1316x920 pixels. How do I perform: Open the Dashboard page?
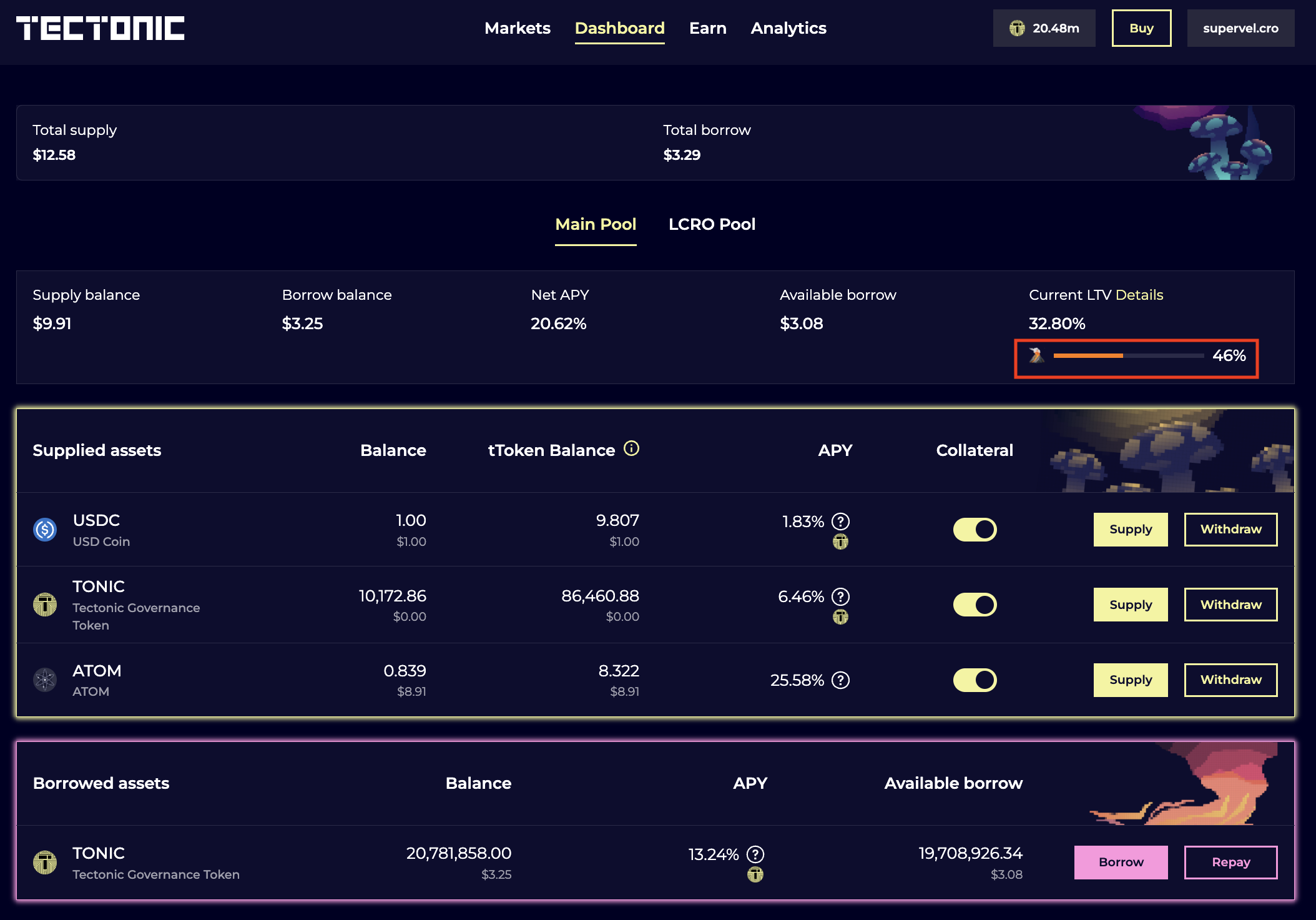pyautogui.click(x=619, y=28)
